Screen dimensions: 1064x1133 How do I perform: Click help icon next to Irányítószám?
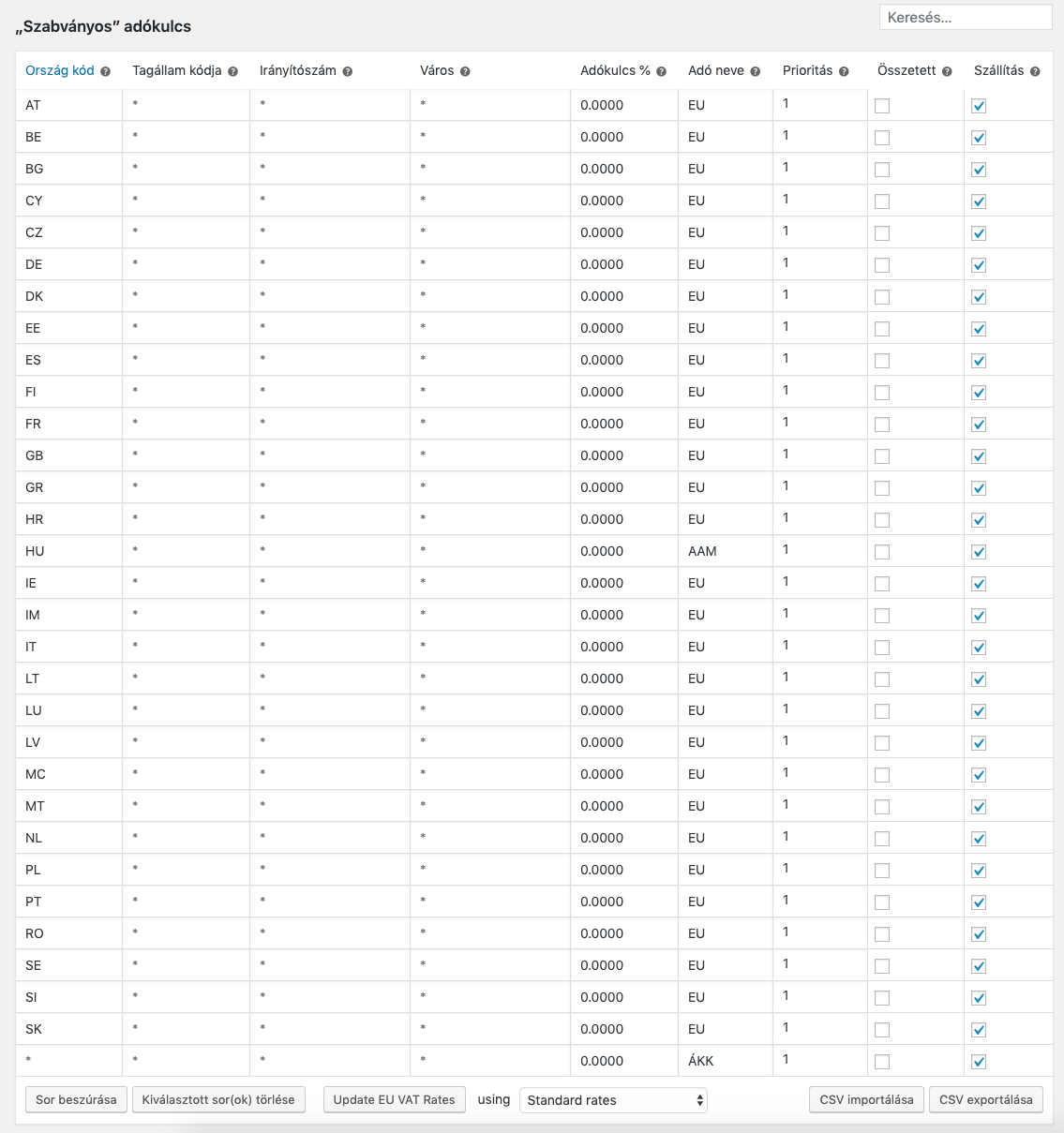coord(347,71)
